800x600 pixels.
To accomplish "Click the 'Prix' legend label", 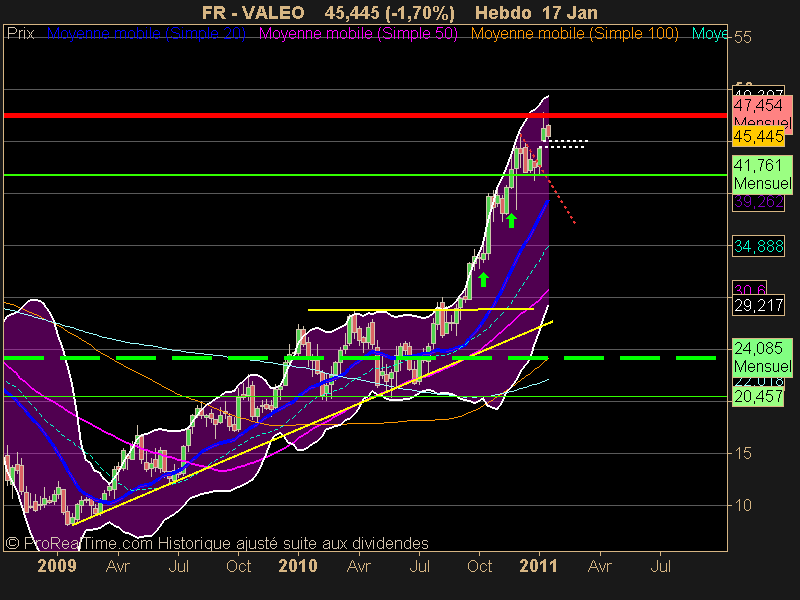I will tap(20, 34).
